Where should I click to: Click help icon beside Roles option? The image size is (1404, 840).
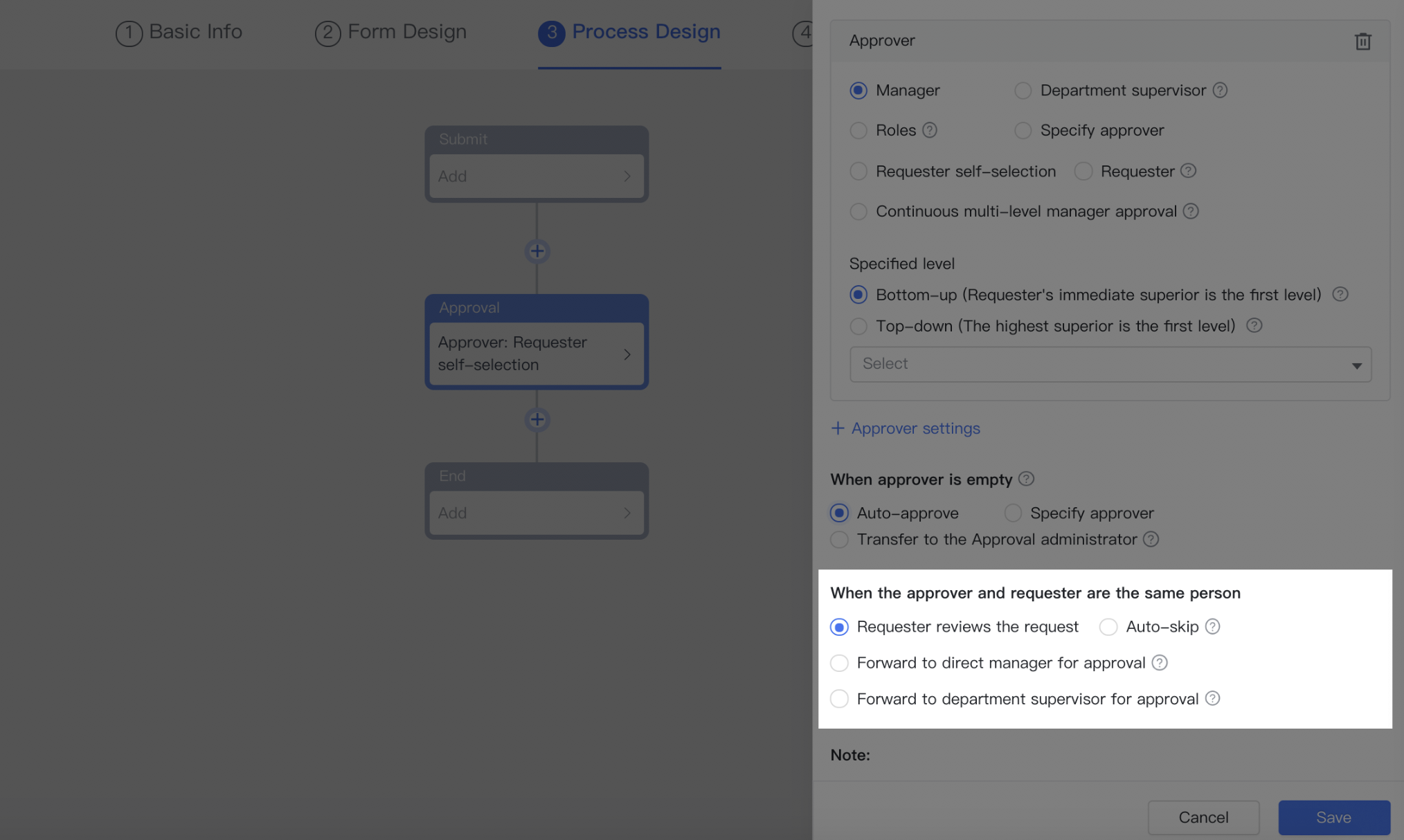930,130
